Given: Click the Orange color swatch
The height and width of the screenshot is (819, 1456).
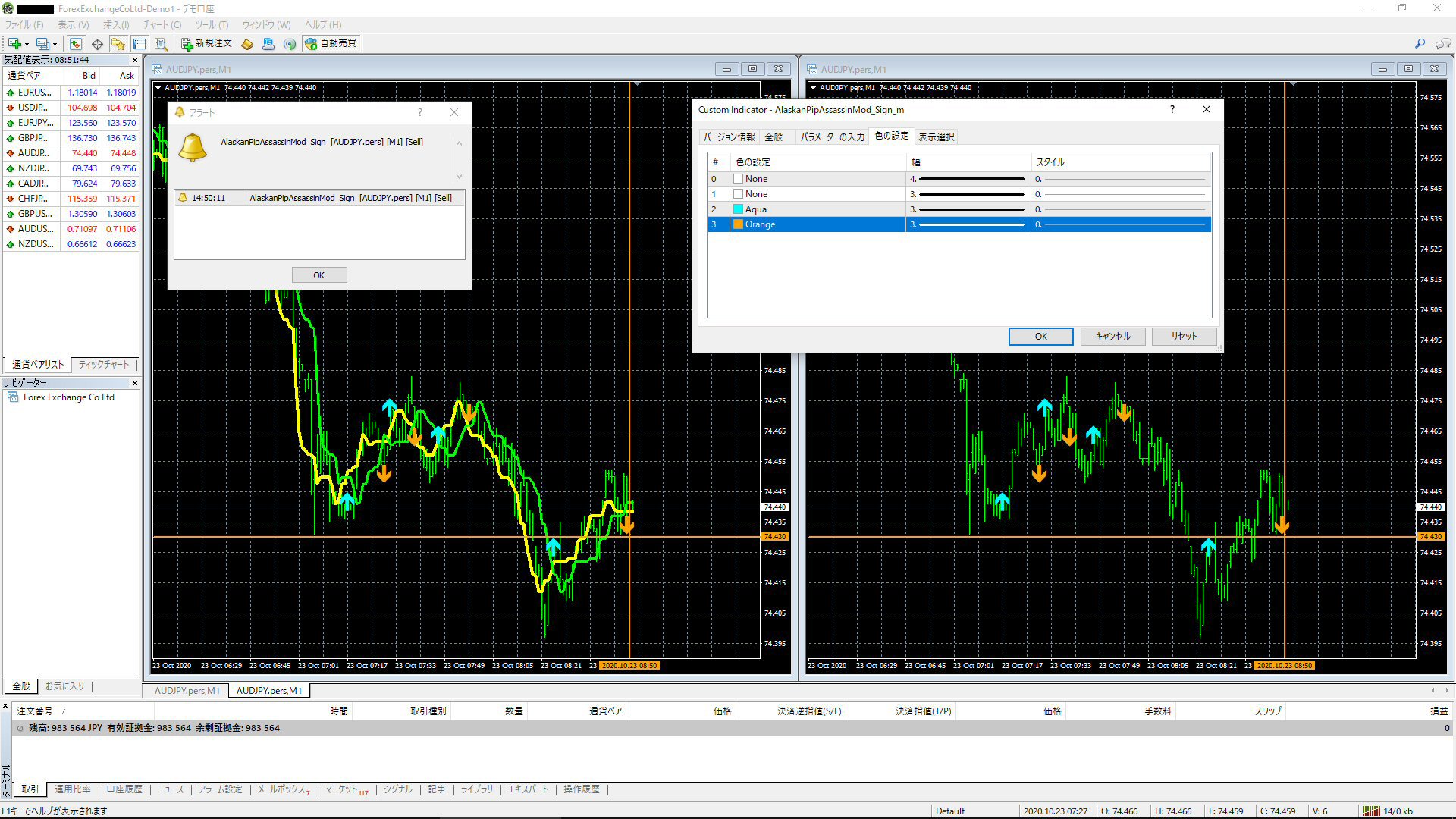Looking at the screenshot, I should tap(738, 224).
